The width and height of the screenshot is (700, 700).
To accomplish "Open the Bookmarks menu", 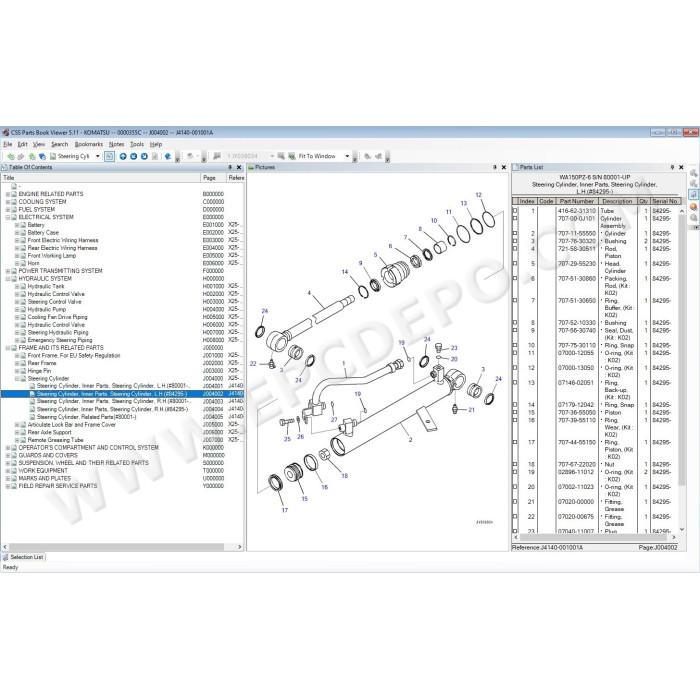I will 88,144.
